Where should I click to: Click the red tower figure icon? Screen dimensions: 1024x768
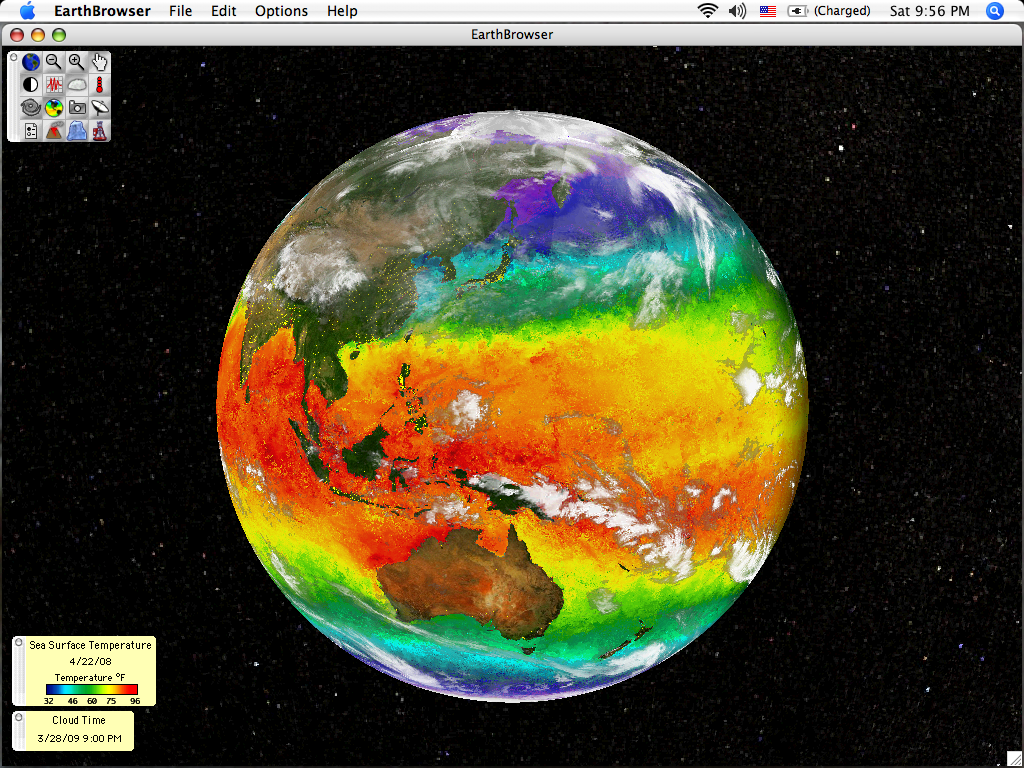click(99, 131)
